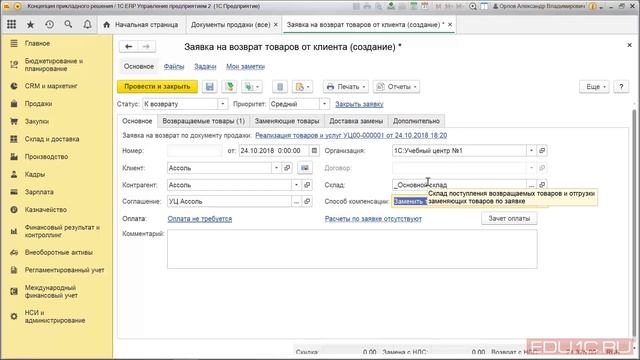This screenshot has width=640, height=360.
Task: Open the Печать dropdown button
Action: click(346, 87)
